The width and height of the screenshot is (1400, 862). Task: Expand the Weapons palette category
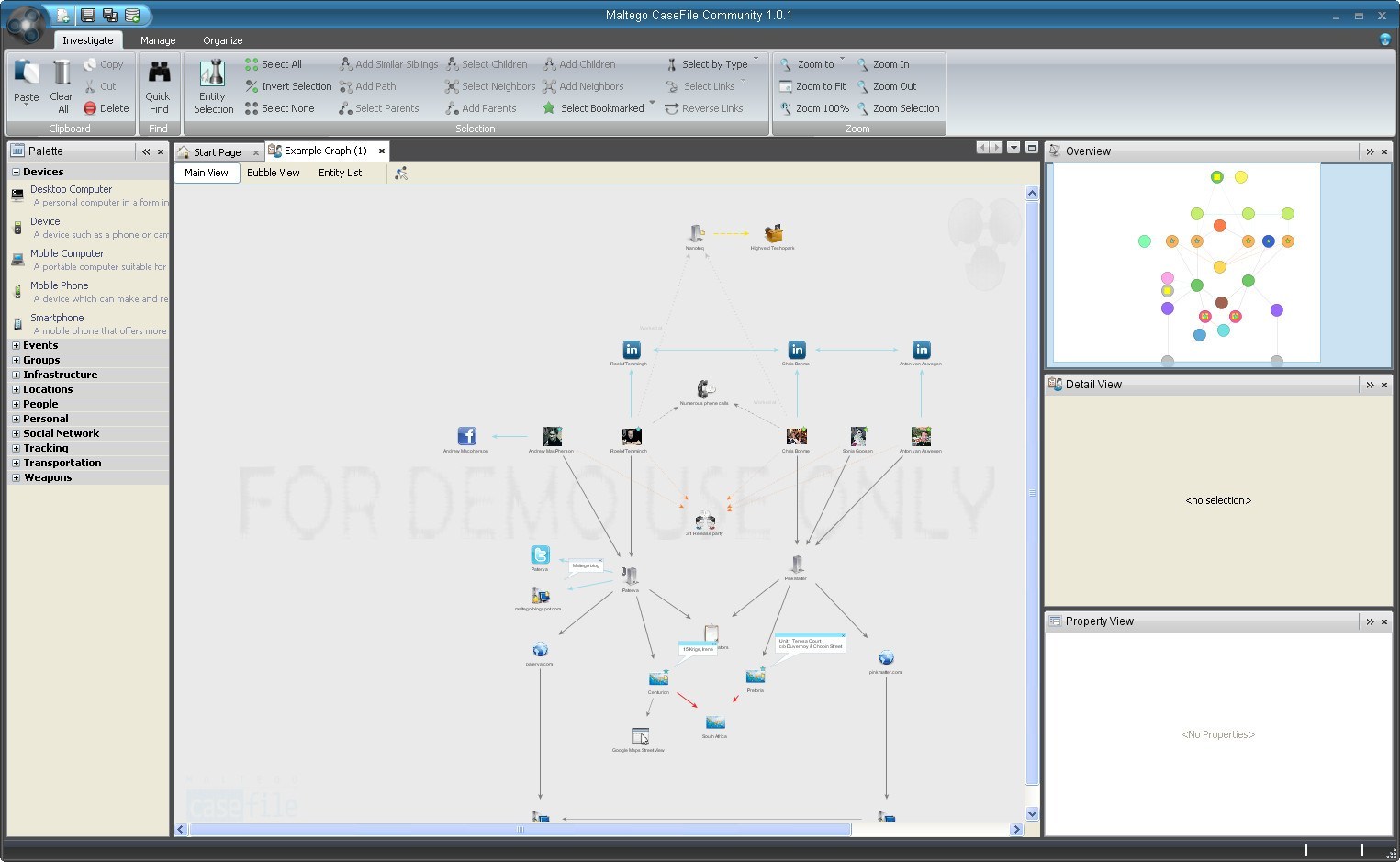tap(16, 477)
